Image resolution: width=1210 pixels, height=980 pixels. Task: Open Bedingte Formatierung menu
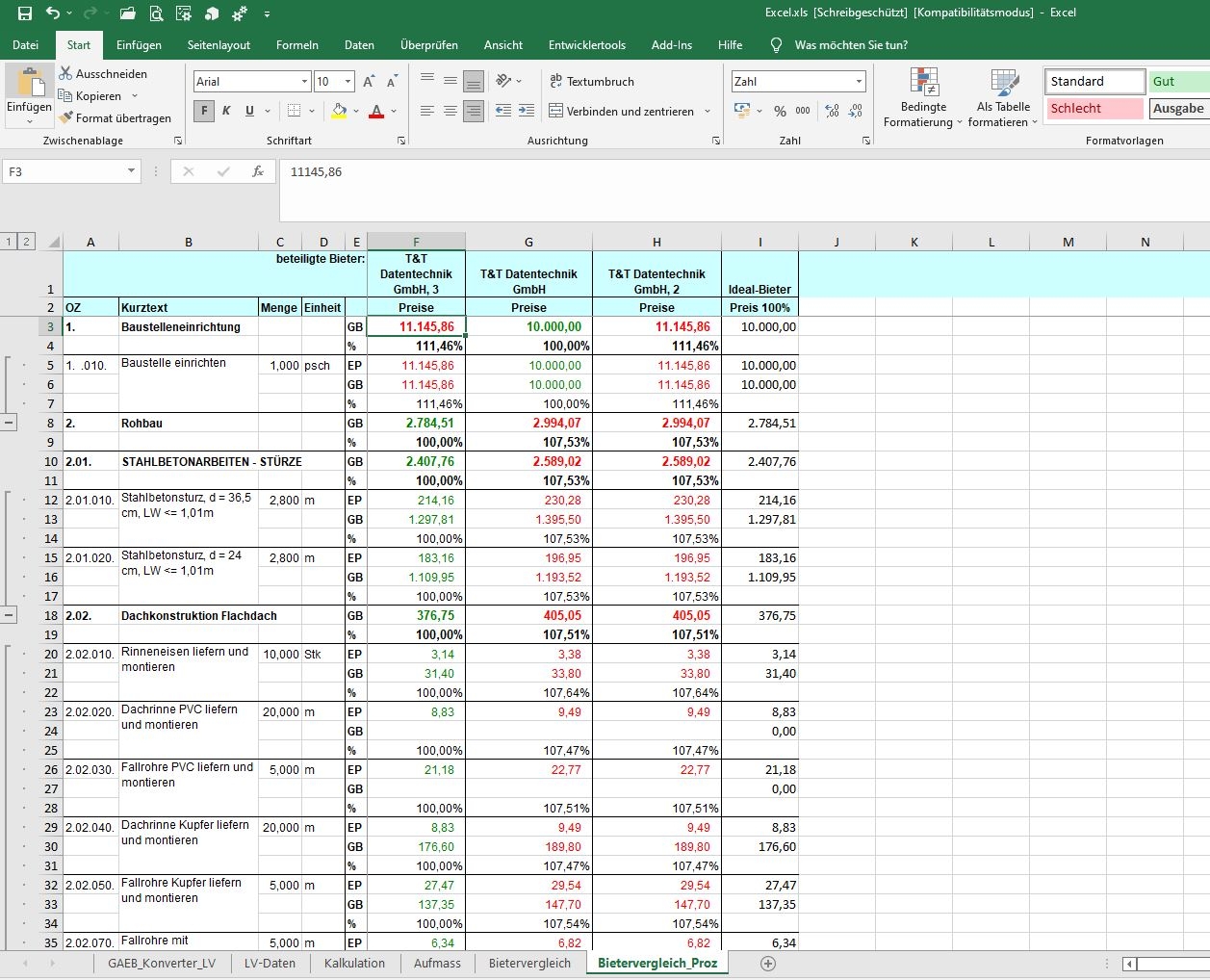(x=922, y=99)
